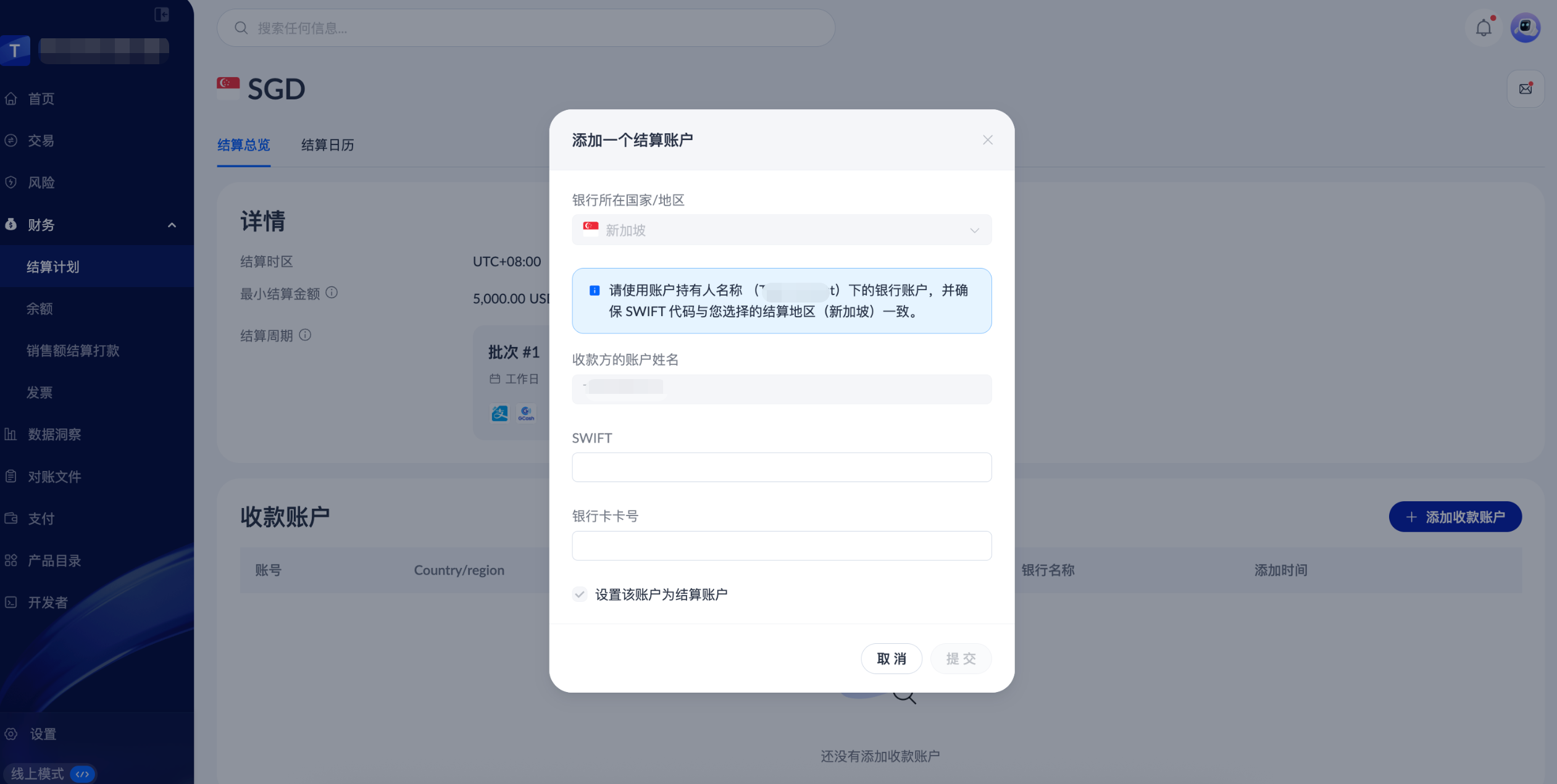Click the 还没有添加收款账户 message
Viewport: 1557px width, 784px height.
(880, 756)
